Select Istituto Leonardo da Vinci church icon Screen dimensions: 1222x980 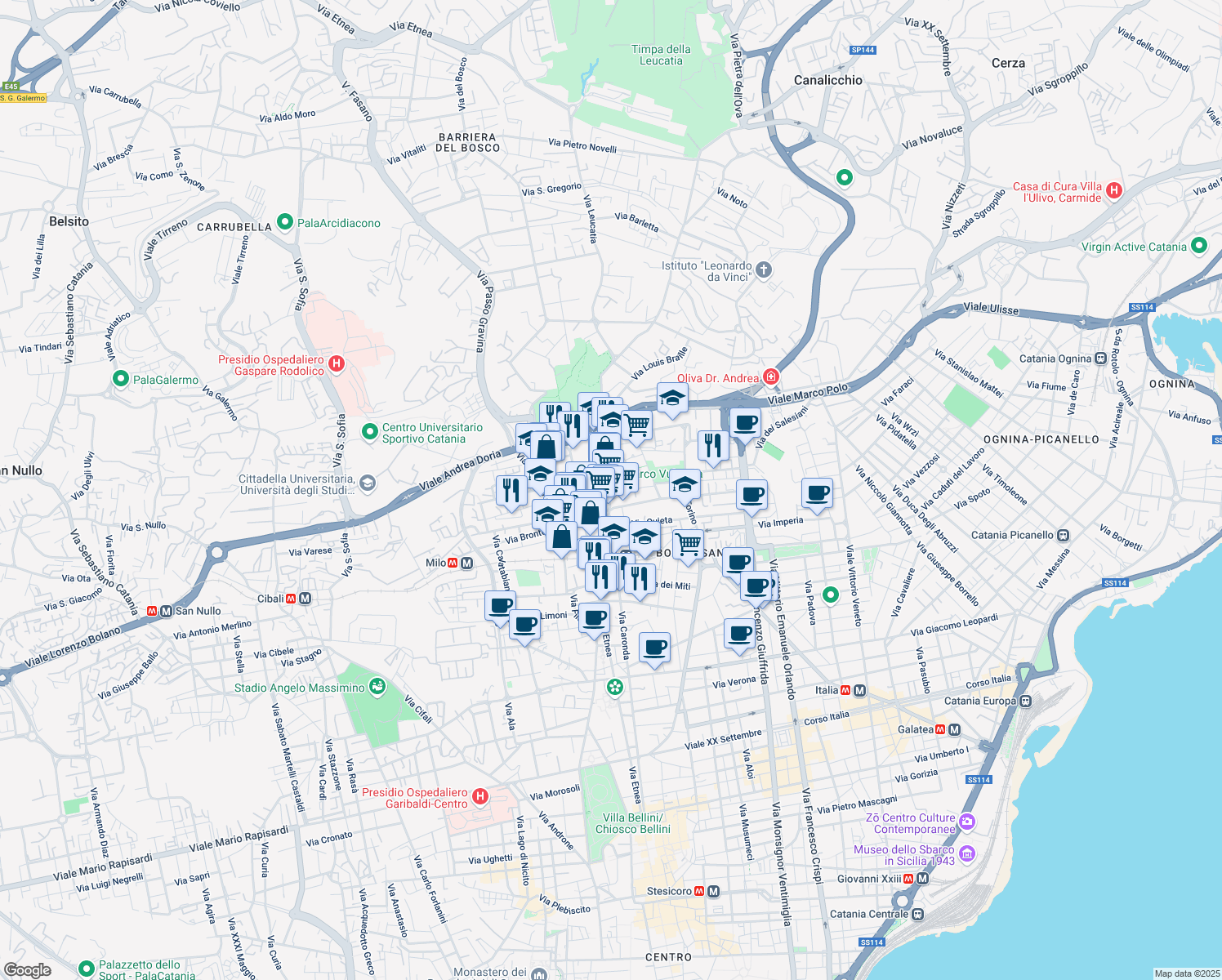pos(764,269)
